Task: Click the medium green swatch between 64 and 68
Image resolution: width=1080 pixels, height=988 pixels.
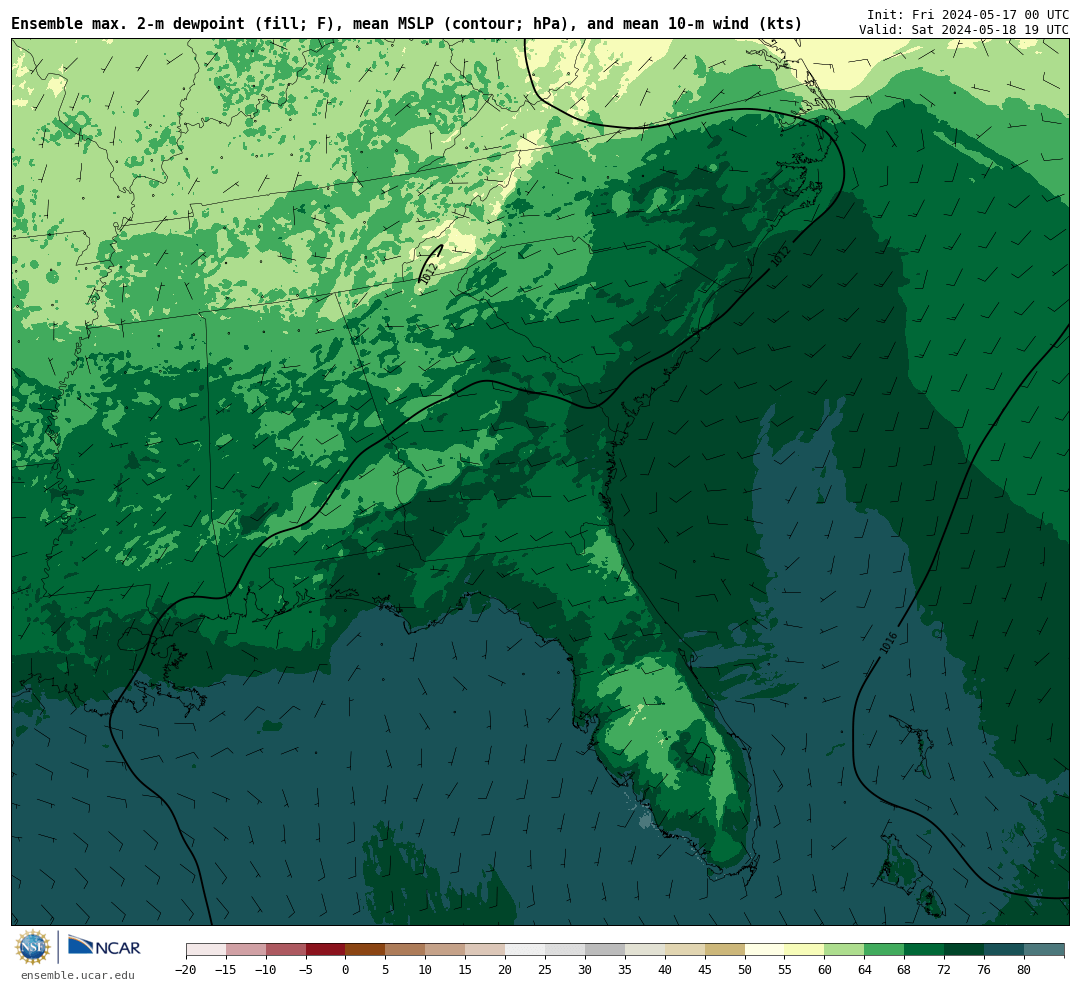Action: 884,950
